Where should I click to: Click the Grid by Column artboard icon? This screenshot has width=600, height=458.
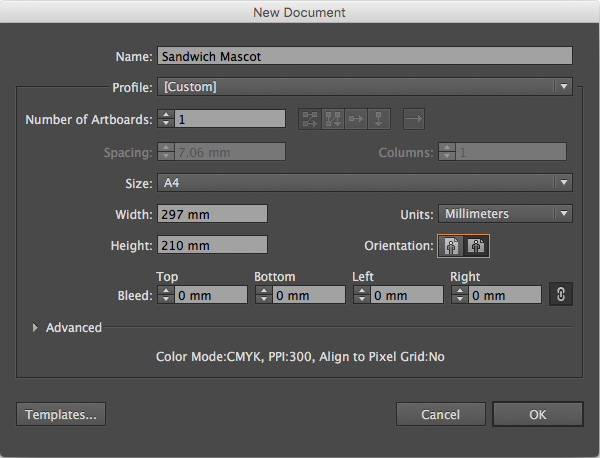[x=333, y=119]
